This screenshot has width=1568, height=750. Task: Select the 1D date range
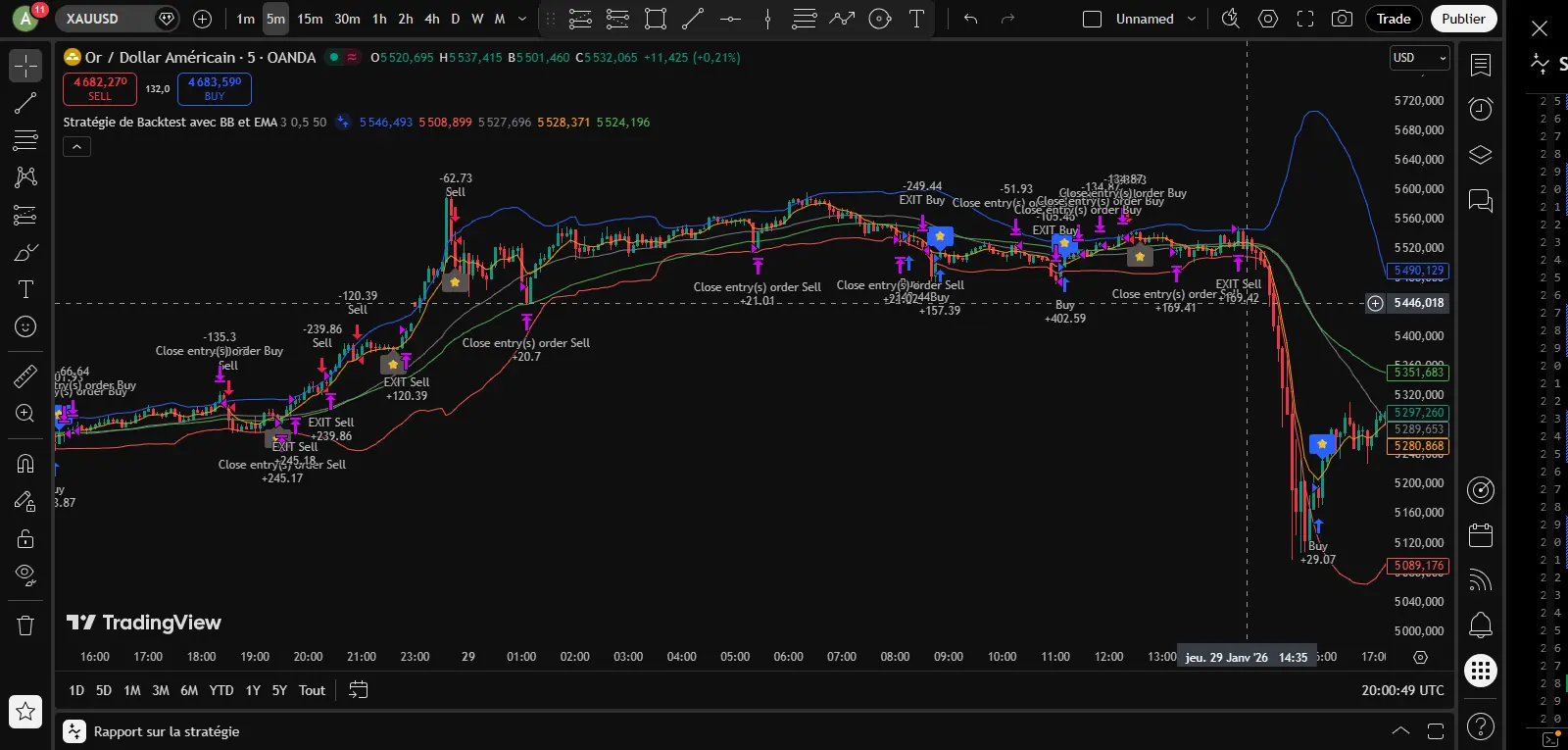[x=76, y=690]
